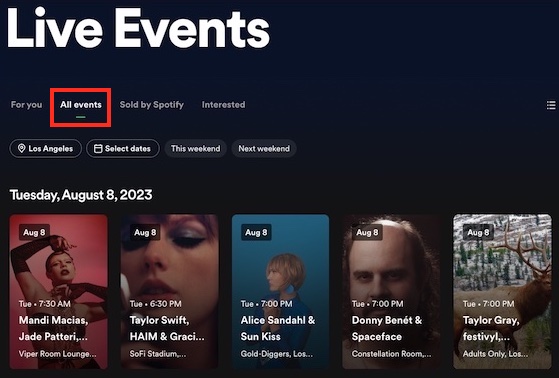
Task: Switch to the For you tab
Action: point(26,105)
